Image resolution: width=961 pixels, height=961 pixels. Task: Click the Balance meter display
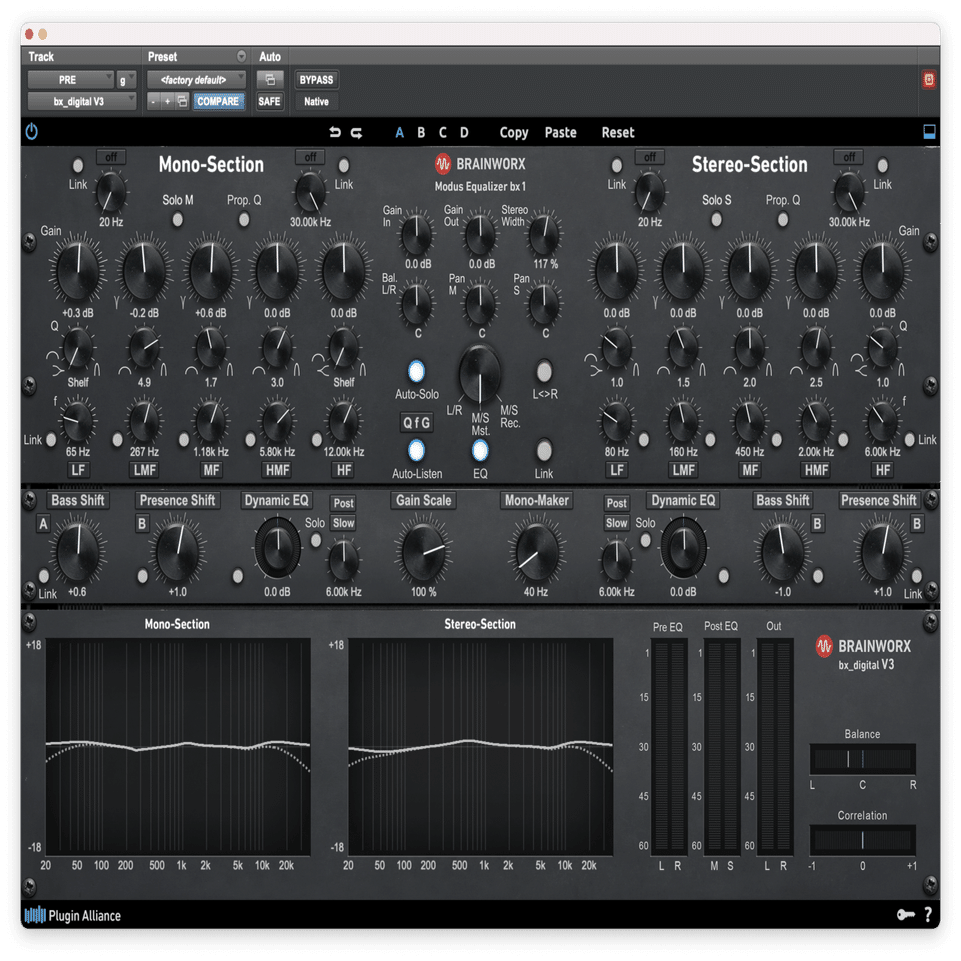click(862, 759)
